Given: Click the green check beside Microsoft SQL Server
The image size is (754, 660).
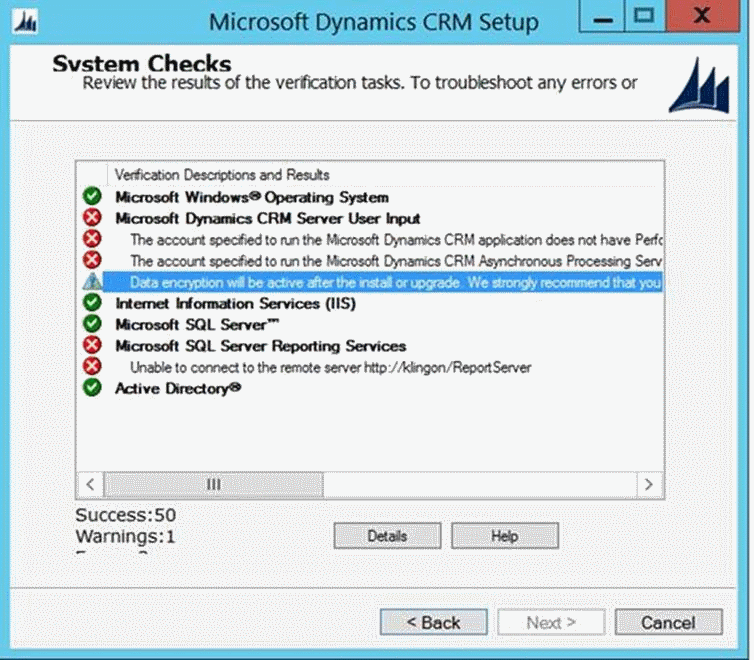Looking at the screenshot, I should coord(92,324).
